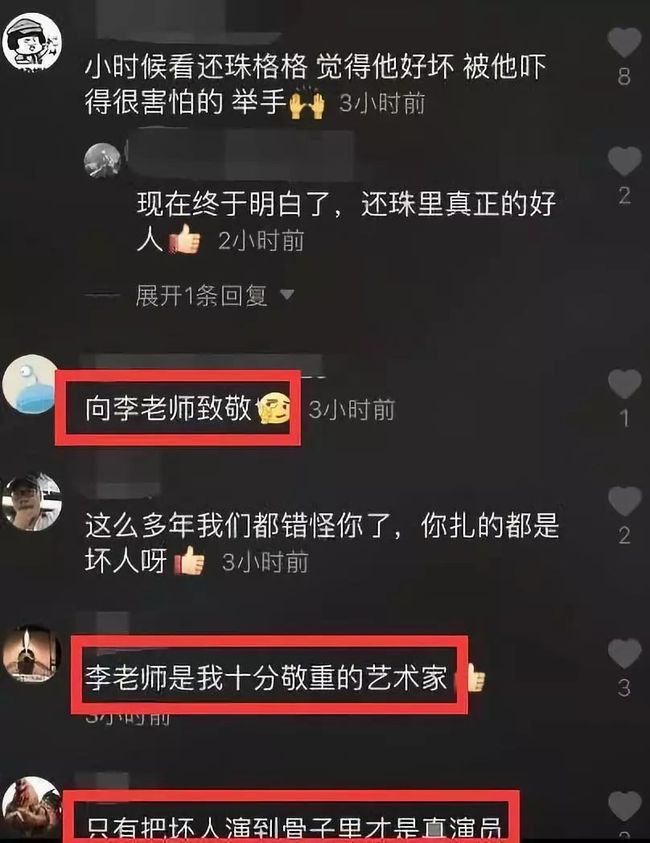Open blue creature avatar beside 向李老师致敬

point(31,384)
